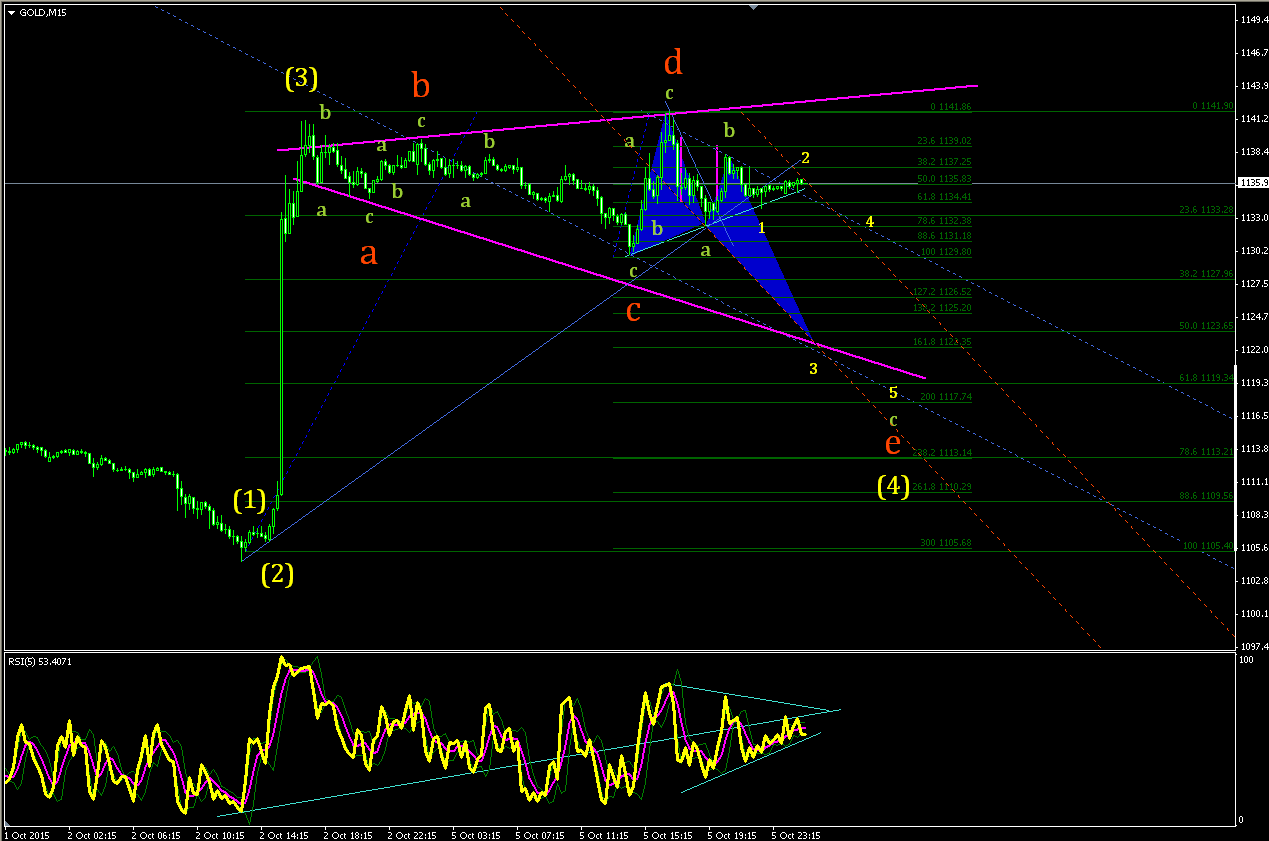The width and height of the screenshot is (1269, 841).
Task: Click price axis label 1146.7
Action: 1255,53
